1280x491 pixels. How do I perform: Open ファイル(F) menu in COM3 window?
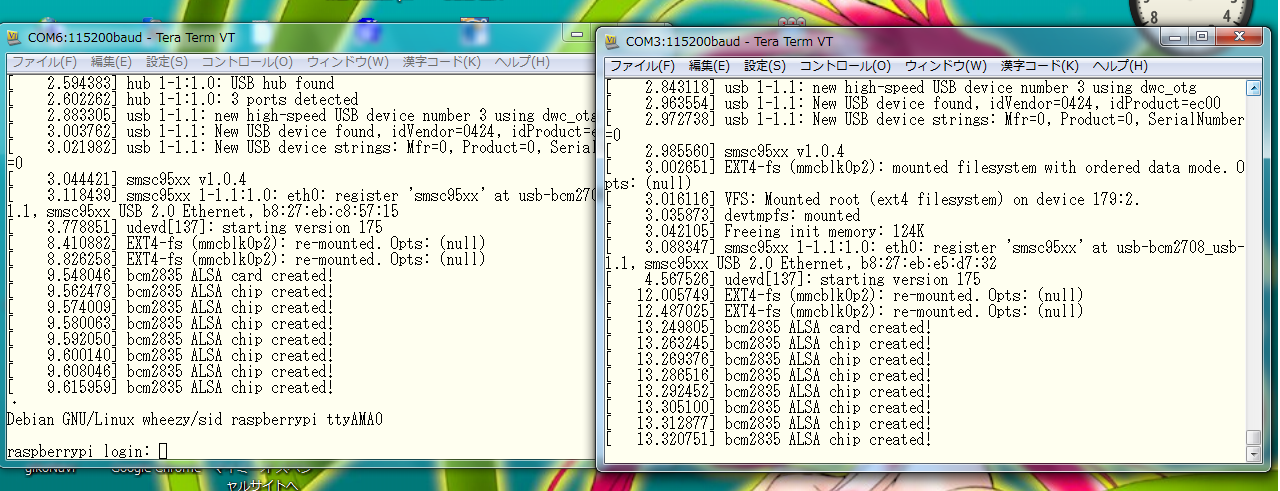(643, 66)
